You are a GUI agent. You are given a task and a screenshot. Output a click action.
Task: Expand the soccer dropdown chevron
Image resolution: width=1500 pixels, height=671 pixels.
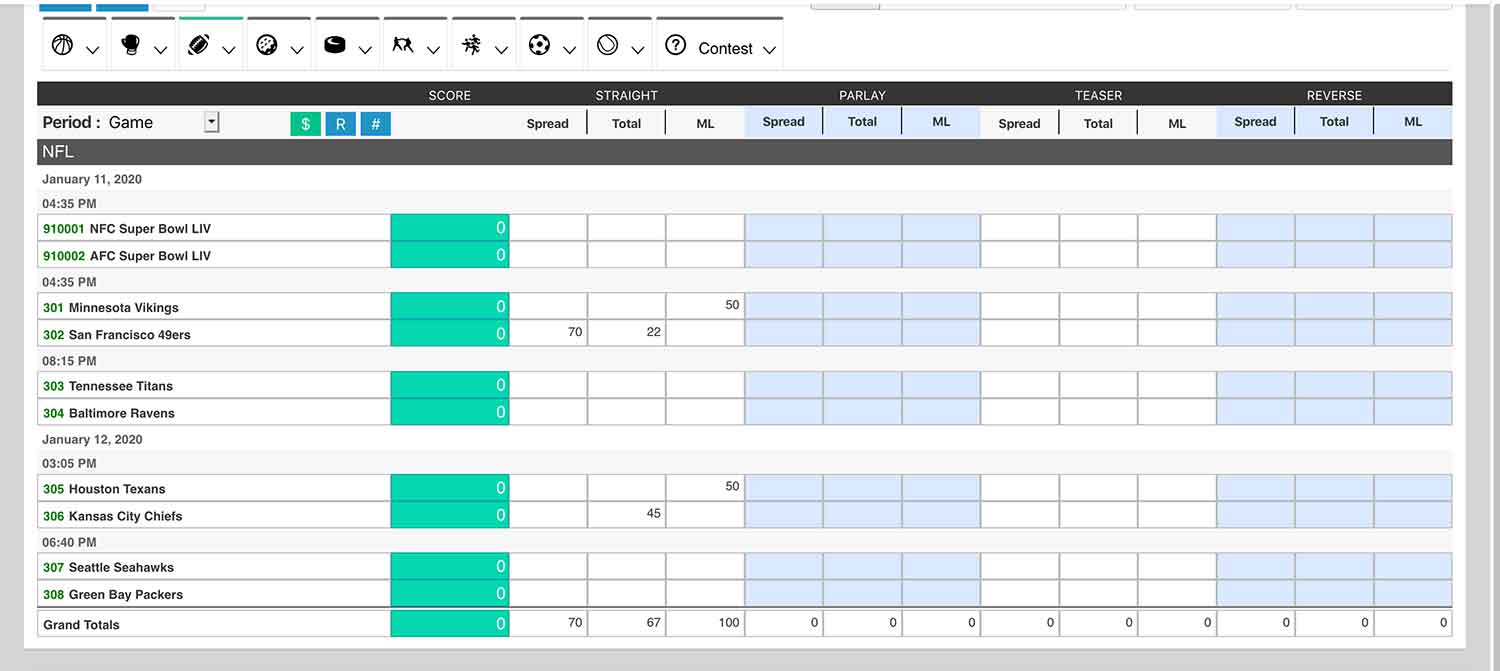tap(570, 50)
